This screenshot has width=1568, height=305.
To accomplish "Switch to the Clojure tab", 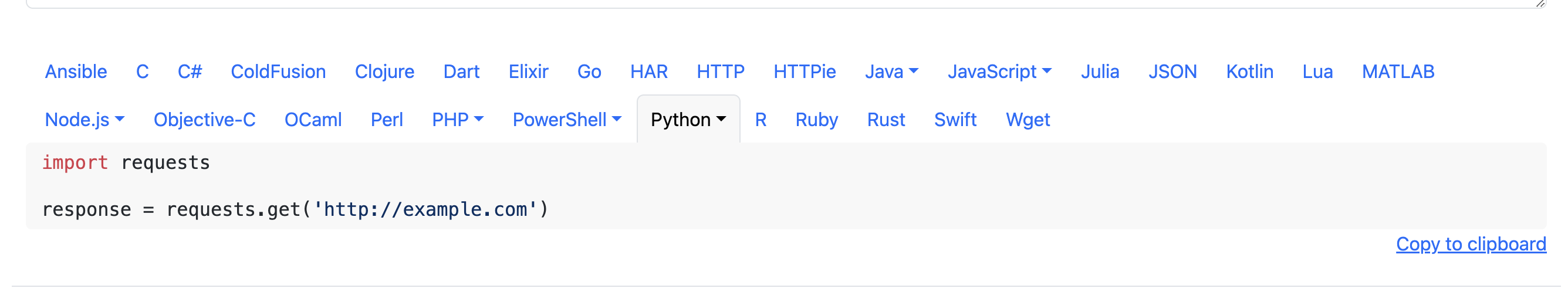I will (x=385, y=72).
